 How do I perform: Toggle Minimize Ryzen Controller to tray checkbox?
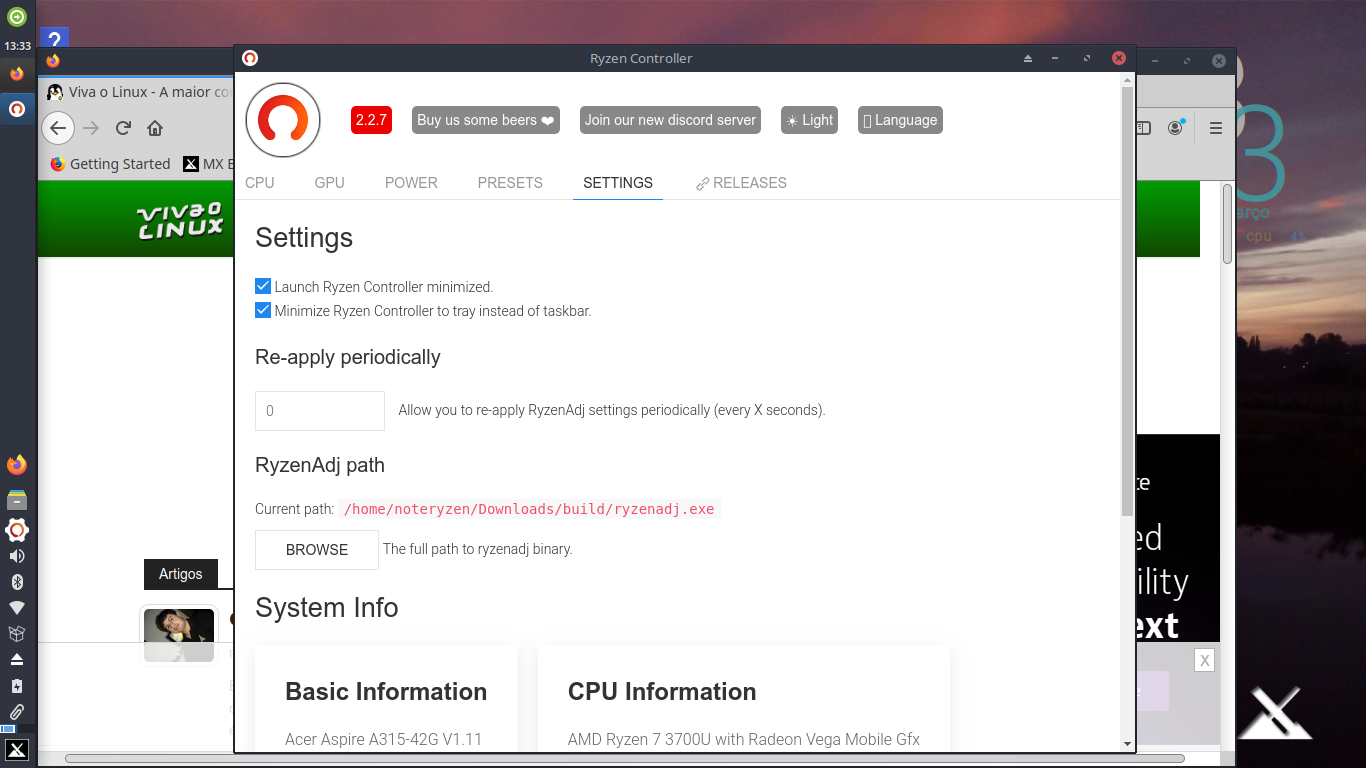(x=263, y=310)
